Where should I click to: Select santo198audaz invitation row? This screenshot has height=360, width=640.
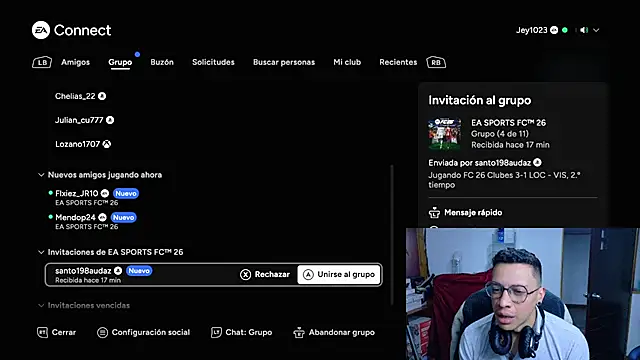213,275
